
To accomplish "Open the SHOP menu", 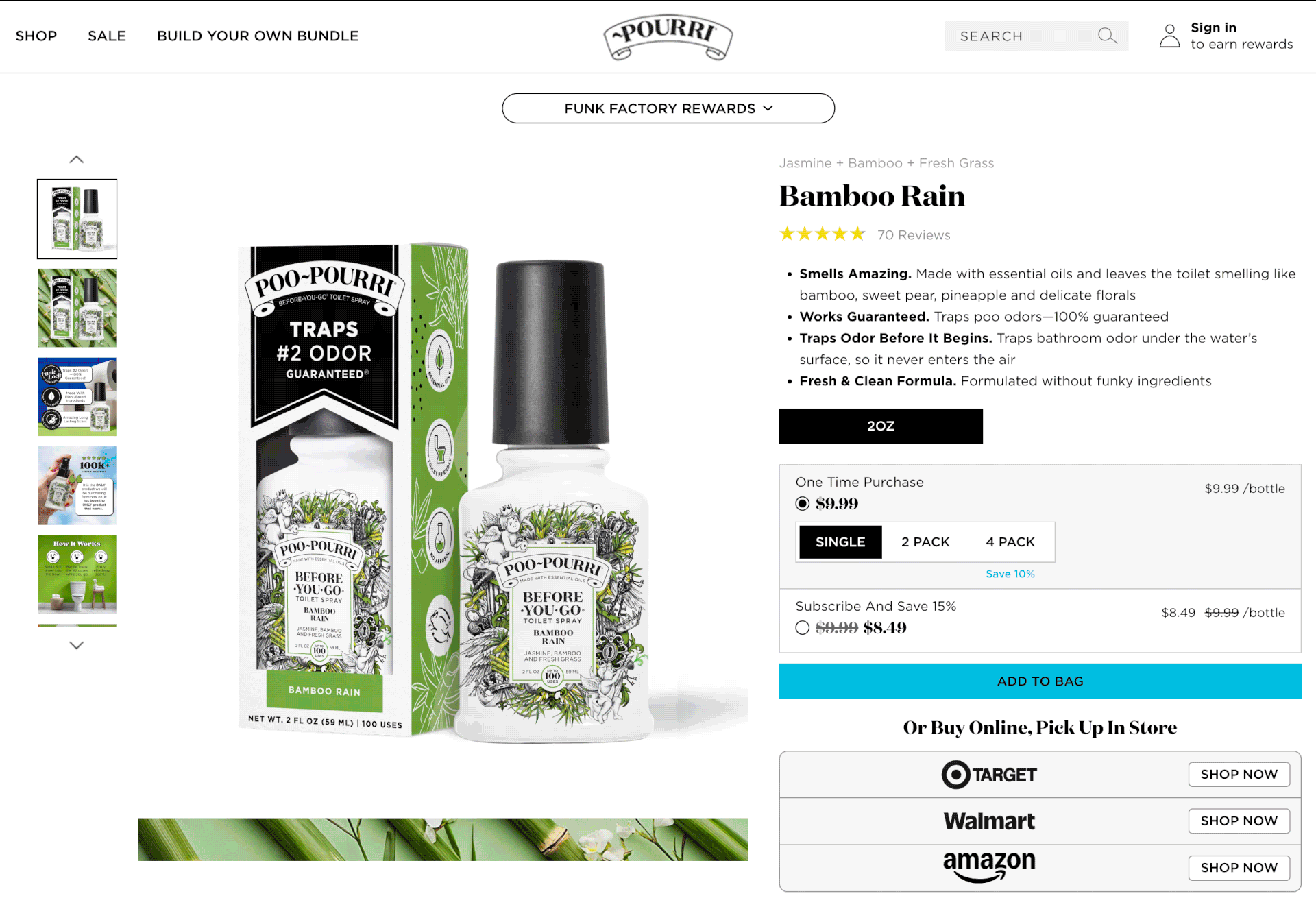I will click(36, 36).
